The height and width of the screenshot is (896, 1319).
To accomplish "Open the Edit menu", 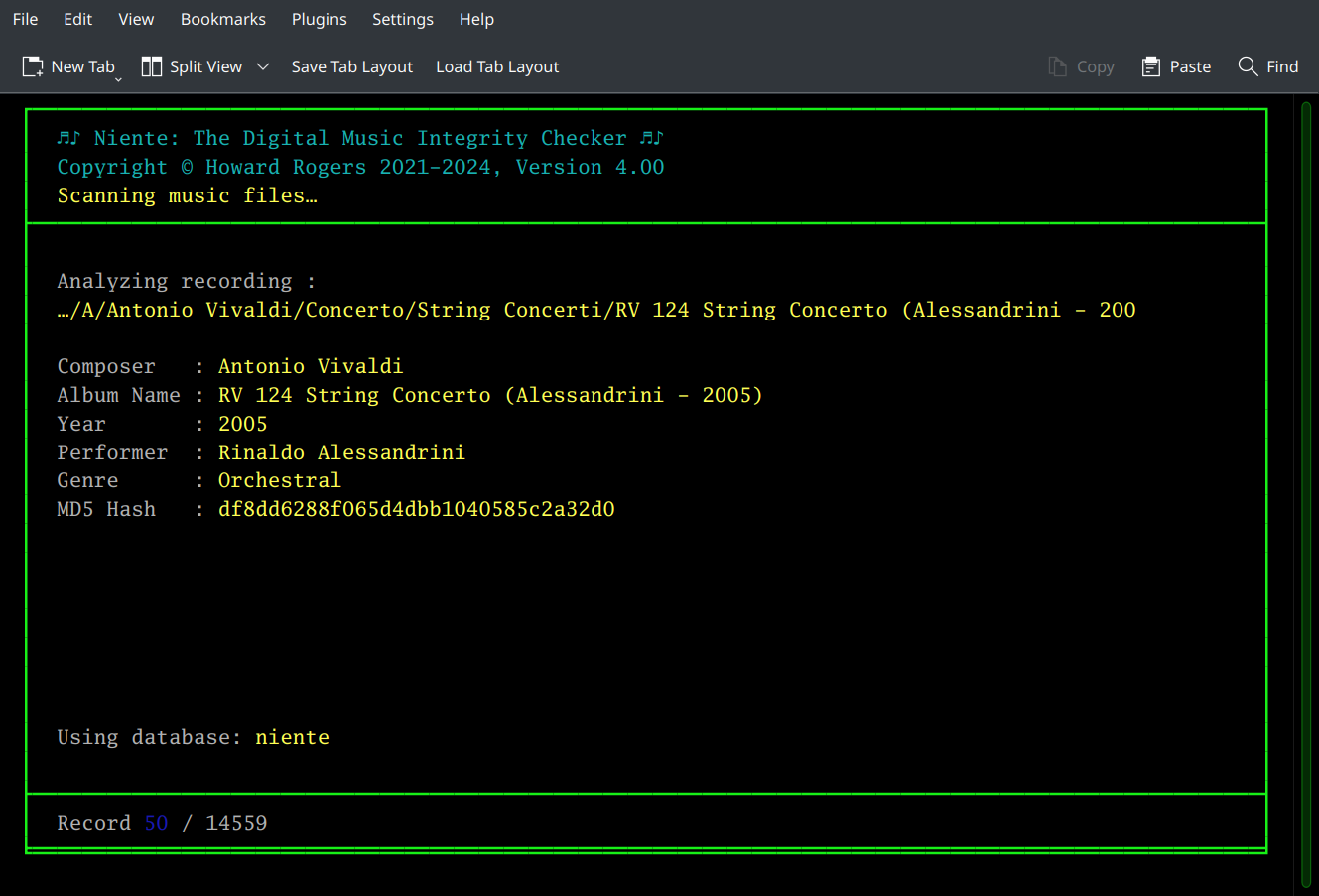I will click(77, 19).
